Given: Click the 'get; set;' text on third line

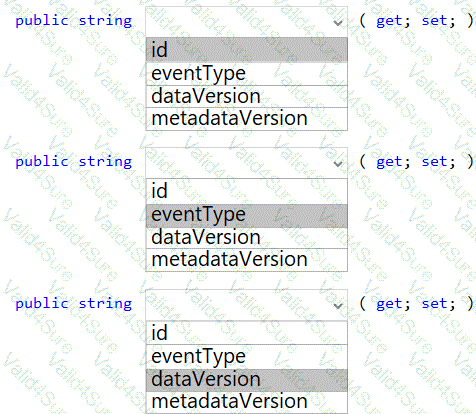Looking at the screenshot, I should tap(416, 304).
